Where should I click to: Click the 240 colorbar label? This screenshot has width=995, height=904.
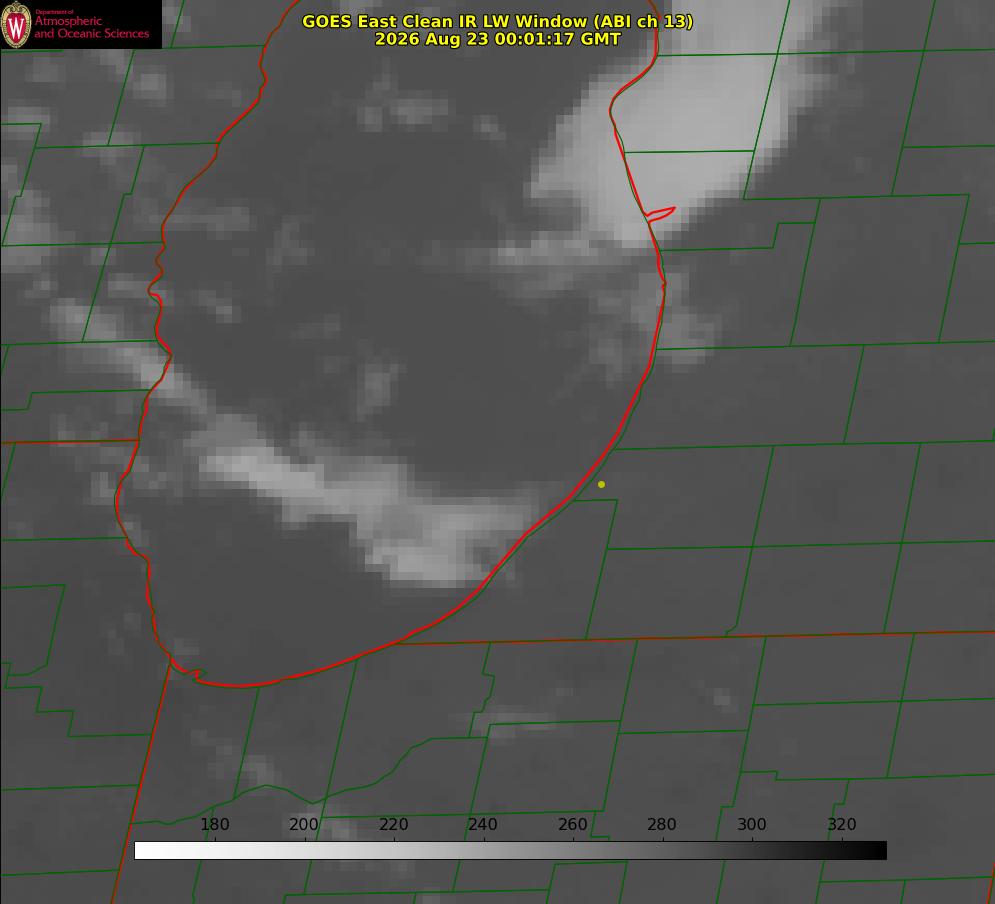(x=482, y=824)
